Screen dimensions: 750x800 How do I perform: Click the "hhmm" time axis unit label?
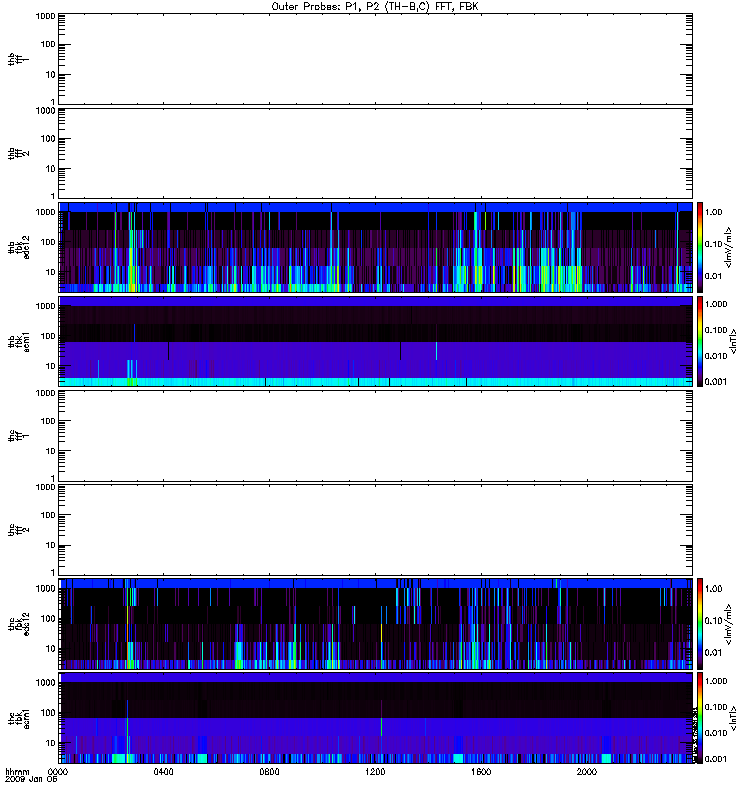tap(17, 772)
